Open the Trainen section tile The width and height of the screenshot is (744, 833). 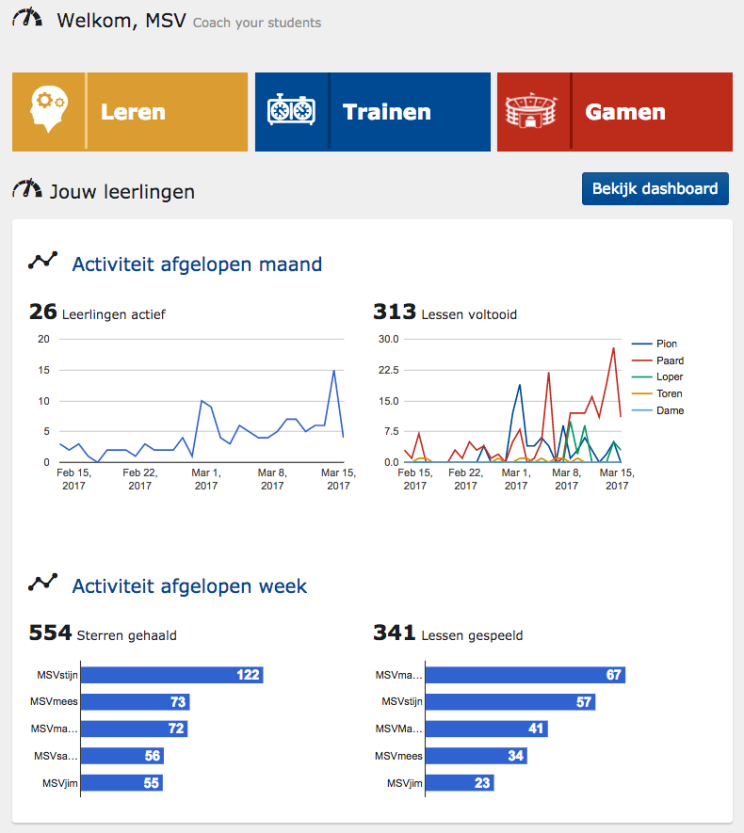(x=373, y=112)
